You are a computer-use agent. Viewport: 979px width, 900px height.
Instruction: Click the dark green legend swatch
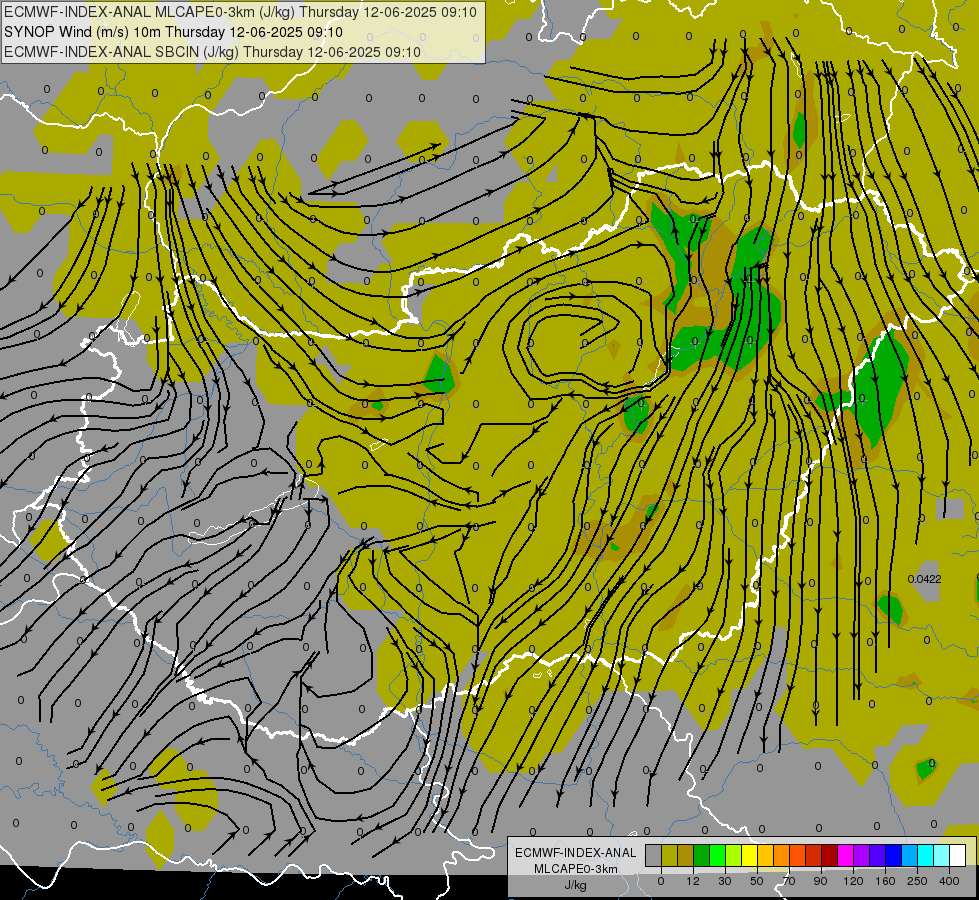[x=702, y=855]
